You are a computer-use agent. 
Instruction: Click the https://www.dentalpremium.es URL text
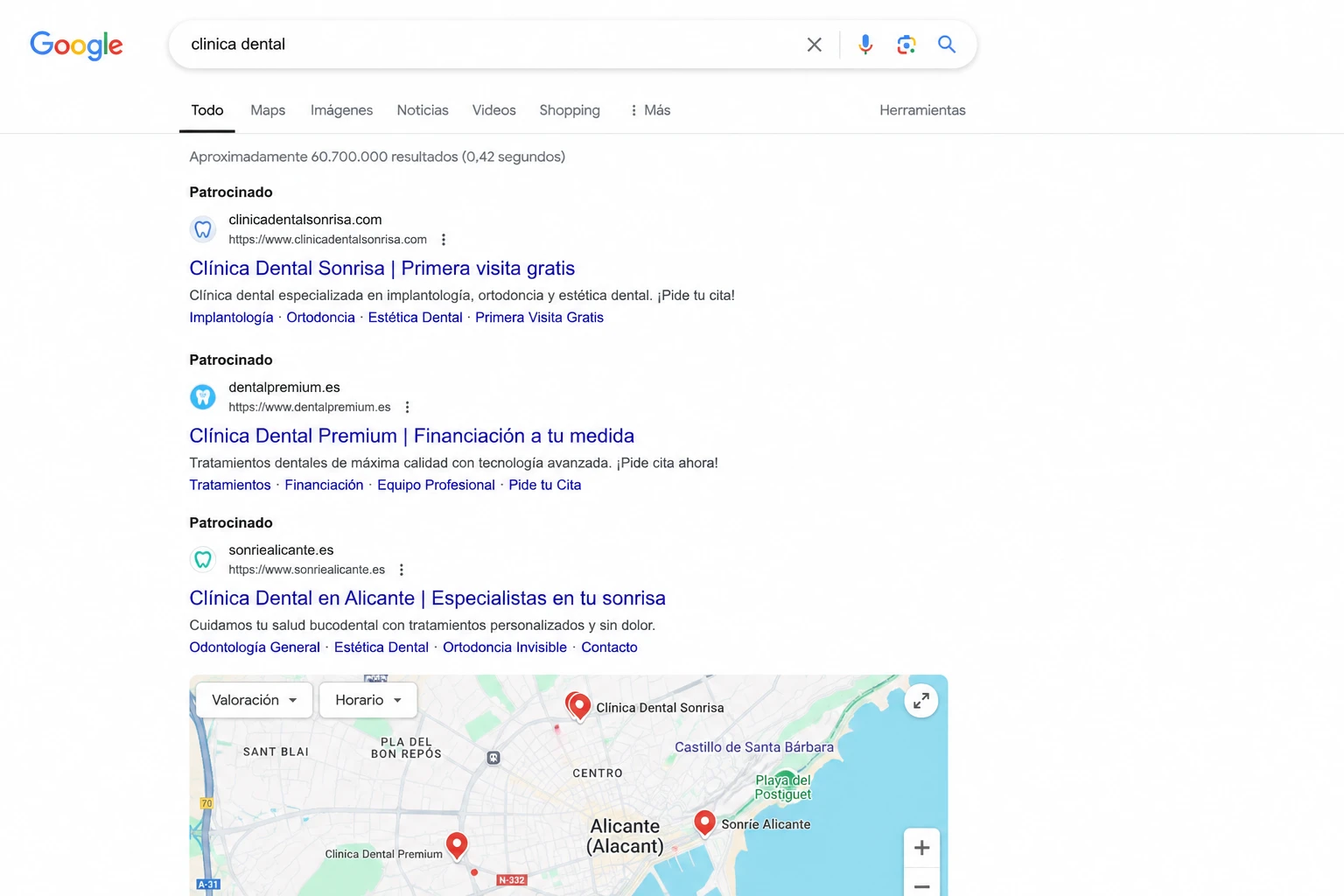pos(310,407)
